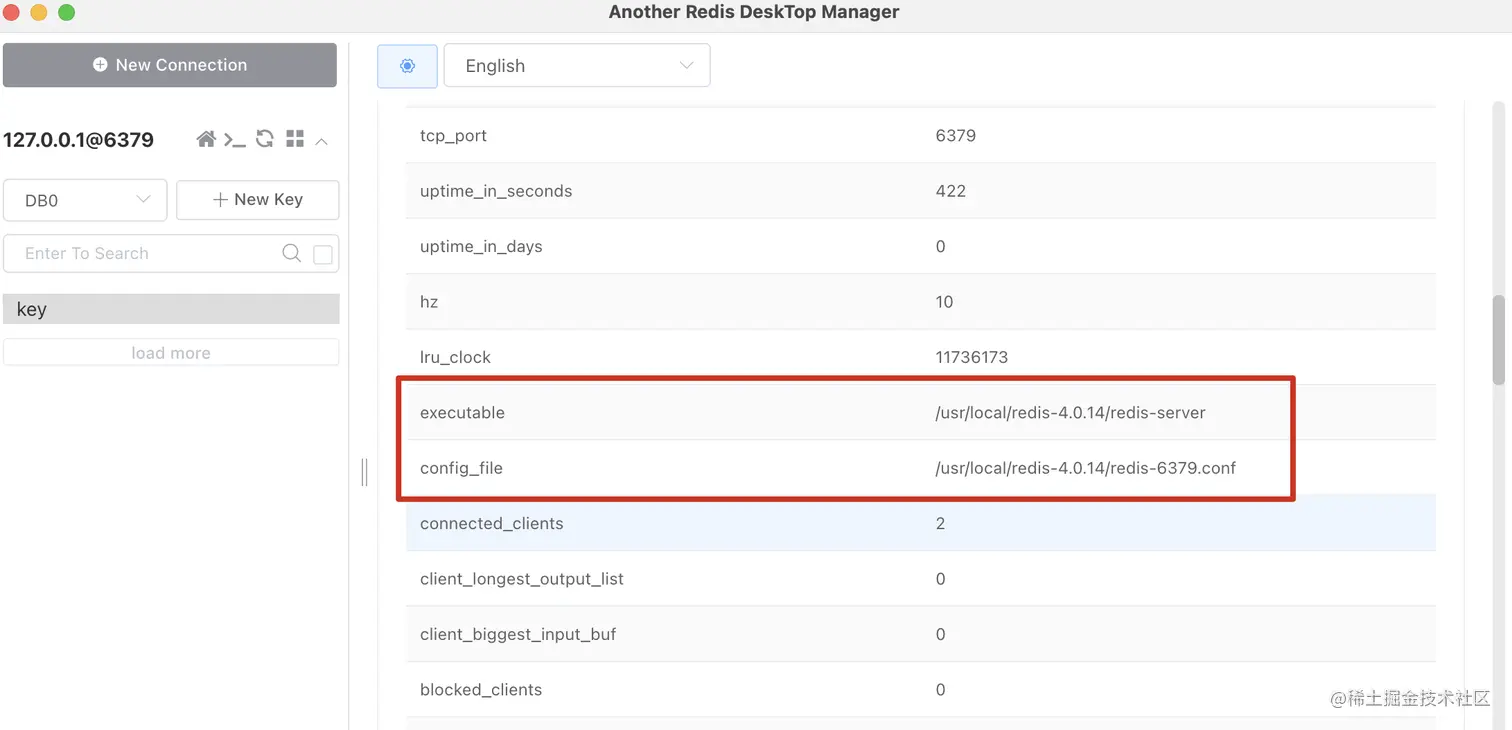Click the search magnifier icon
Screen dimensions: 1512x730
[x=291, y=254]
